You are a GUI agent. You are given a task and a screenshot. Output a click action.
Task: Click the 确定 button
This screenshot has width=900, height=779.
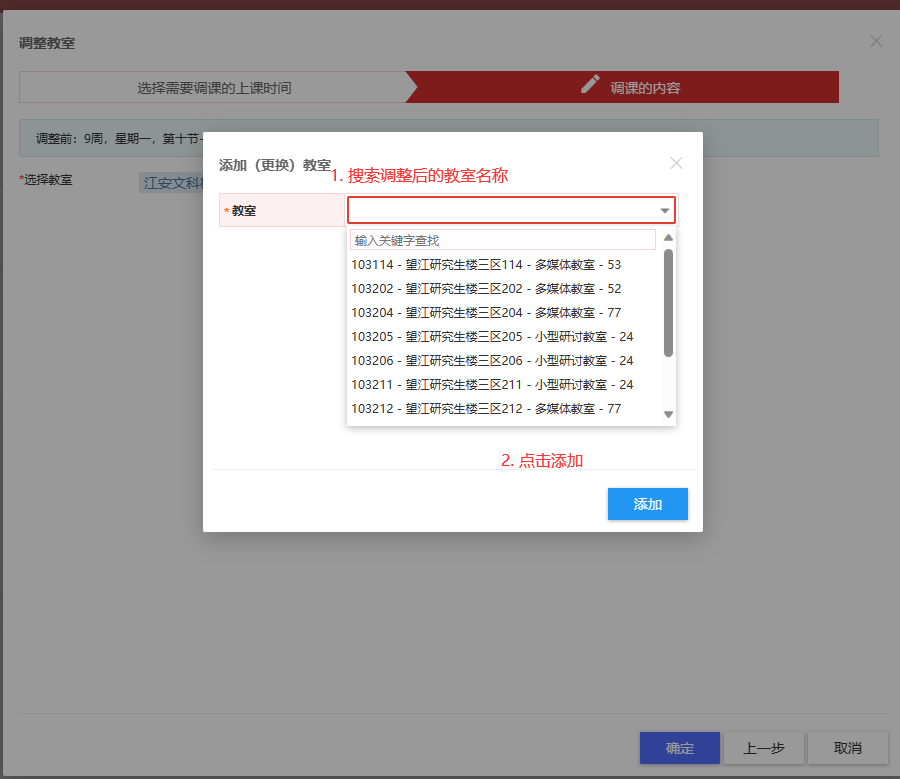click(x=679, y=748)
